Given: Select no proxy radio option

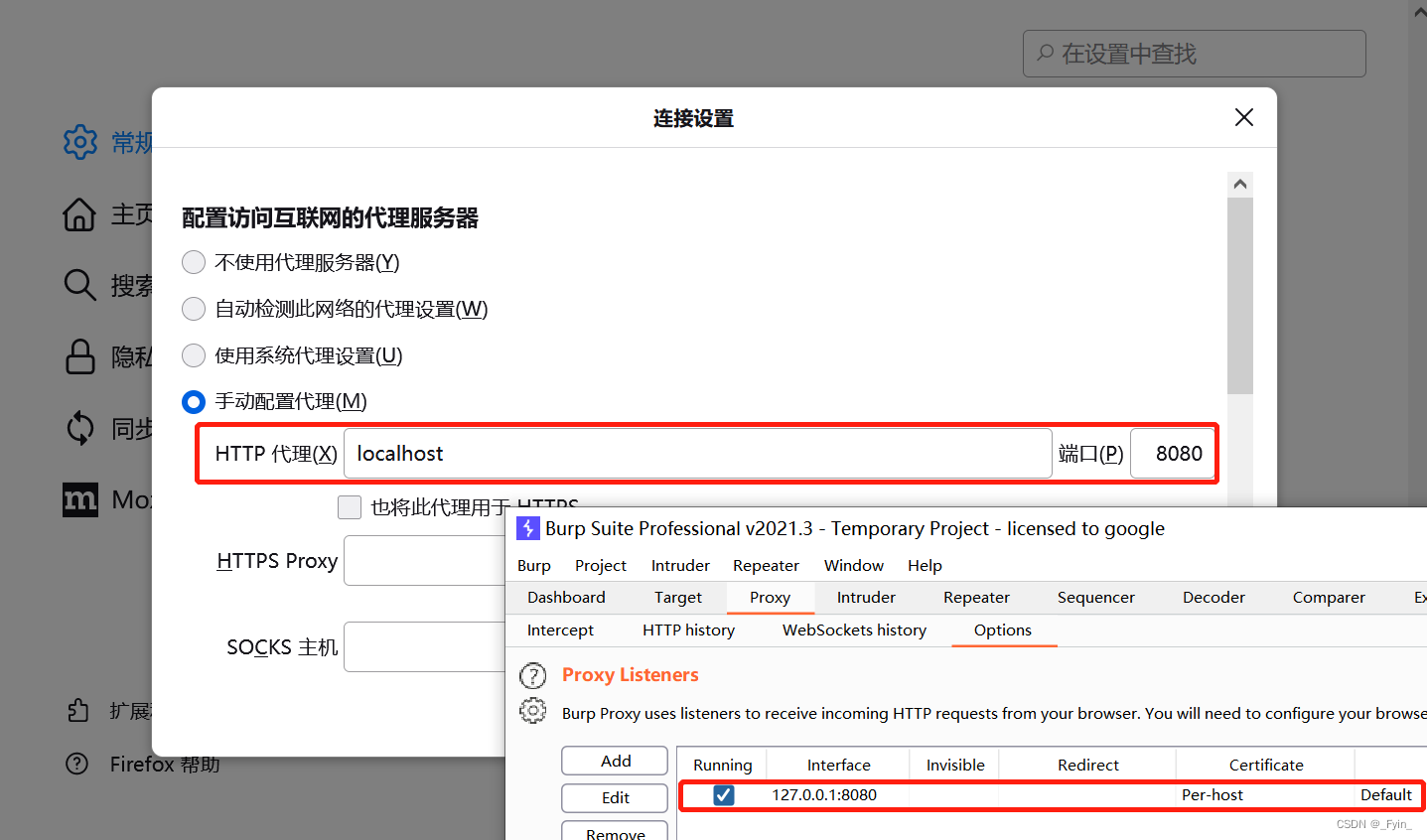Looking at the screenshot, I should pyautogui.click(x=194, y=262).
